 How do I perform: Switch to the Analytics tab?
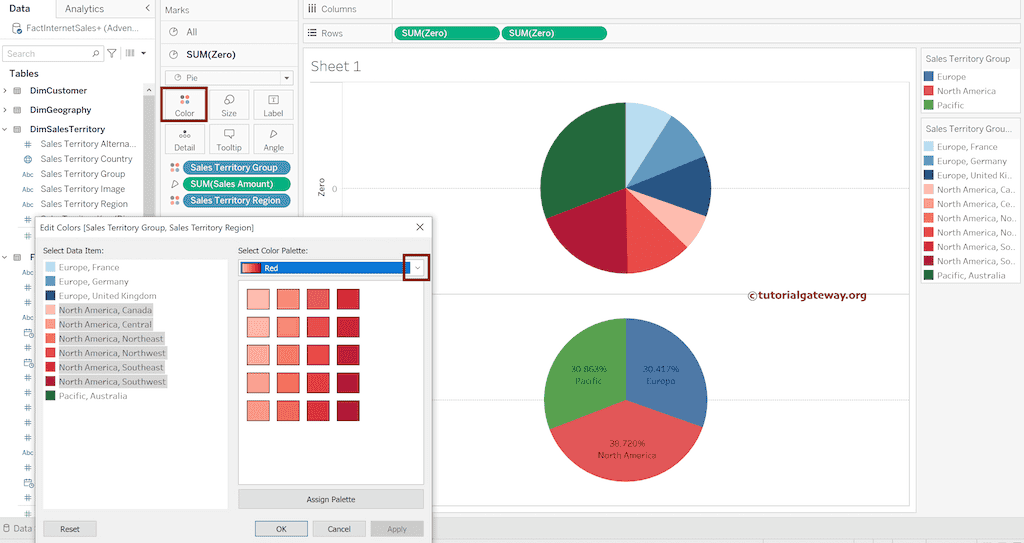84,8
